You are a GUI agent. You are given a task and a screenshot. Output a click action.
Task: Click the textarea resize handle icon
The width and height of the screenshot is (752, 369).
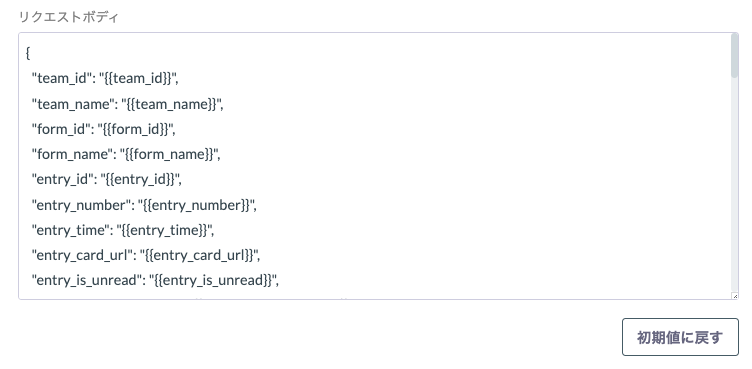[735, 296]
